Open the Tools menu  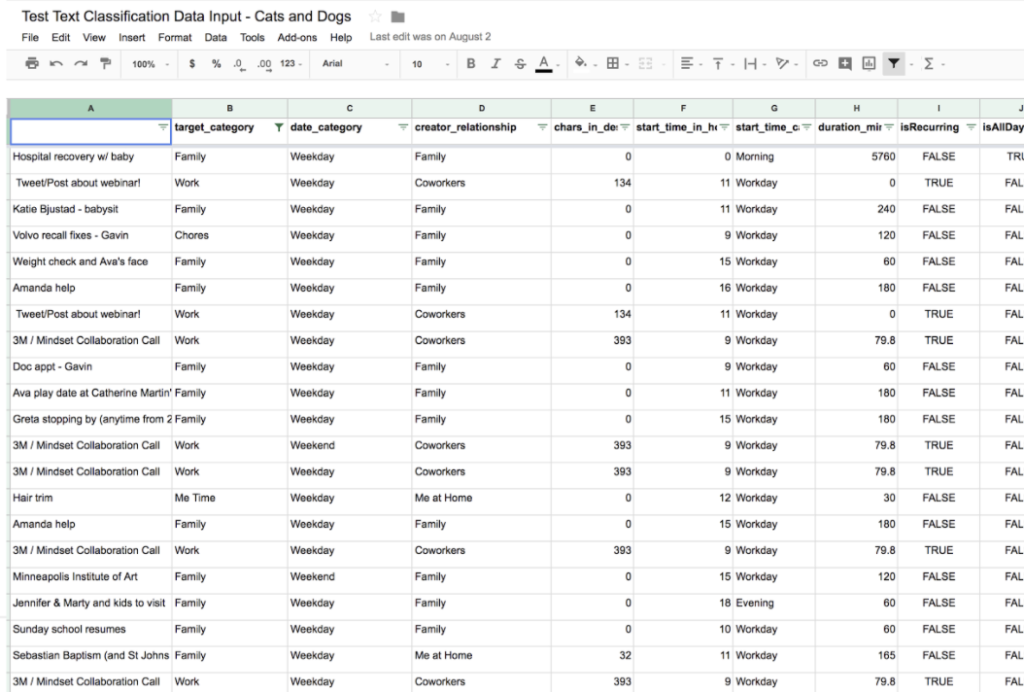point(252,37)
